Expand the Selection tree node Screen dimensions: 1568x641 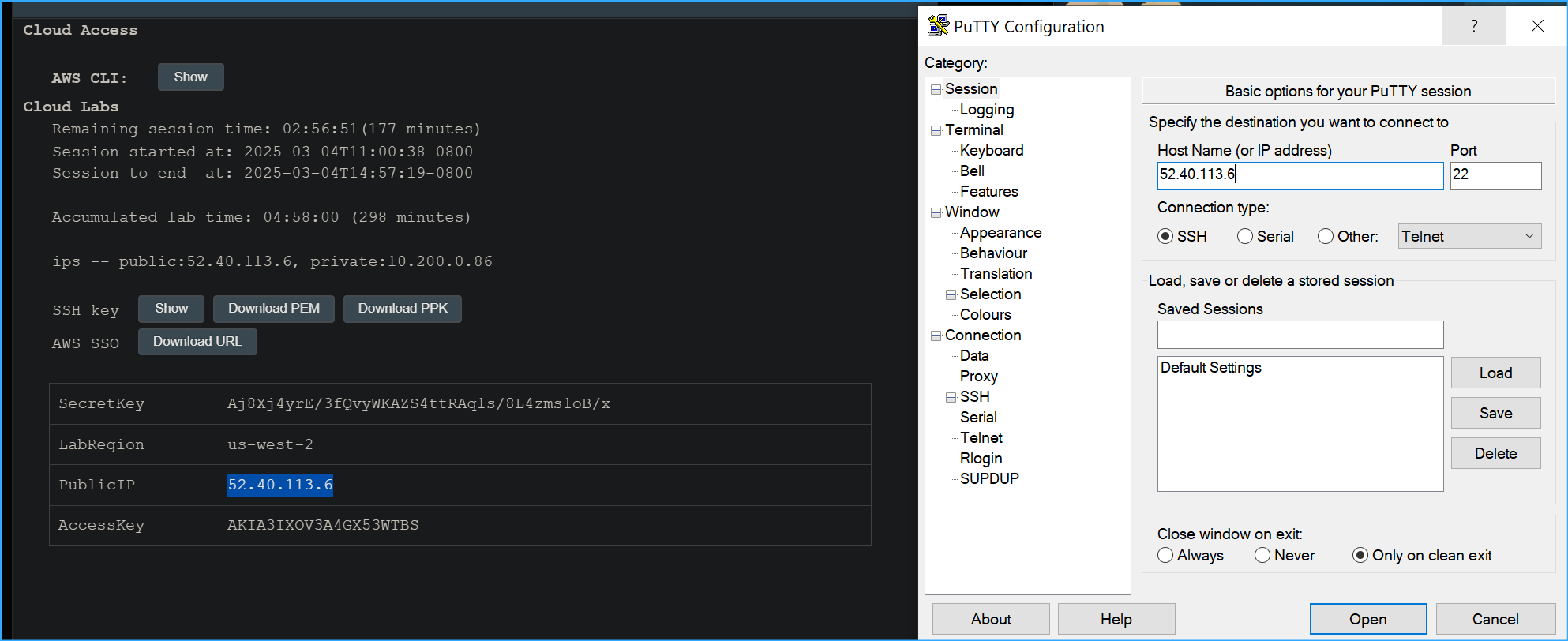pos(951,294)
